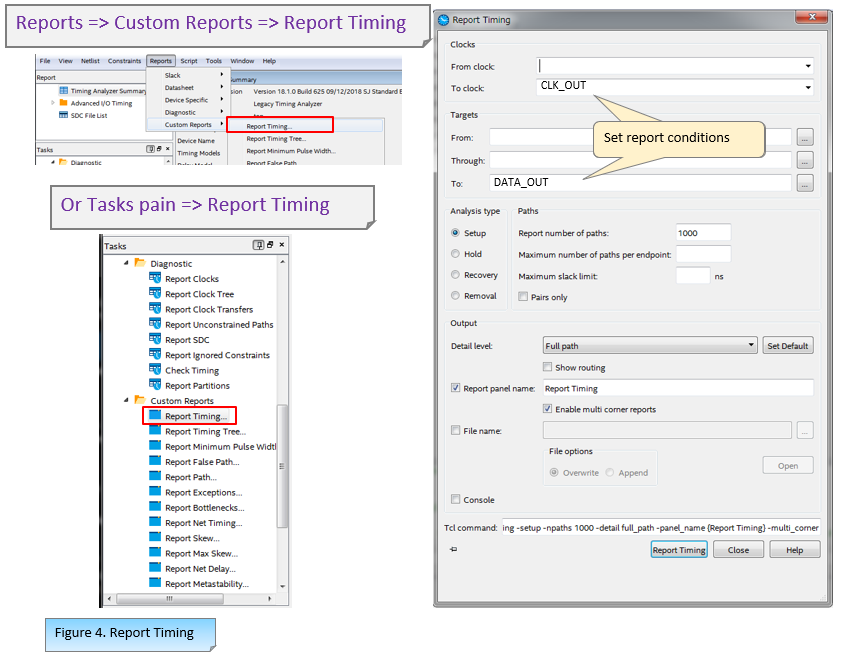Image resolution: width=841 pixels, height=662 pixels.
Task: Click the Report Metastability task icon
Action: [155, 584]
